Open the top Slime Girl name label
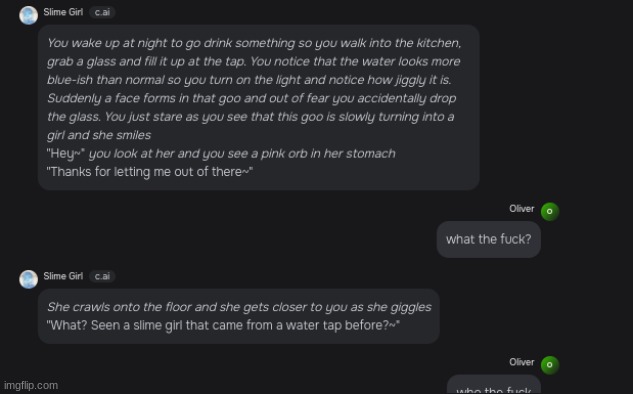 click(x=63, y=12)
